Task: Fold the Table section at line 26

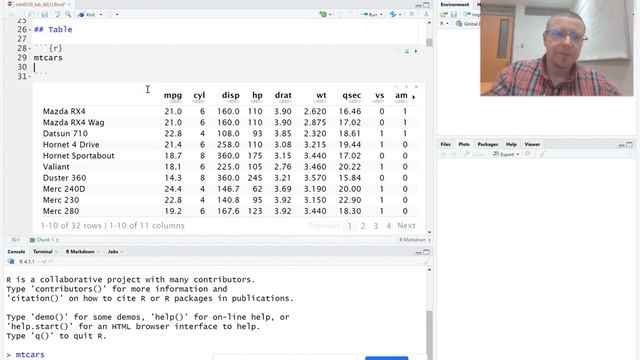Action: click(x=30, y=30)
